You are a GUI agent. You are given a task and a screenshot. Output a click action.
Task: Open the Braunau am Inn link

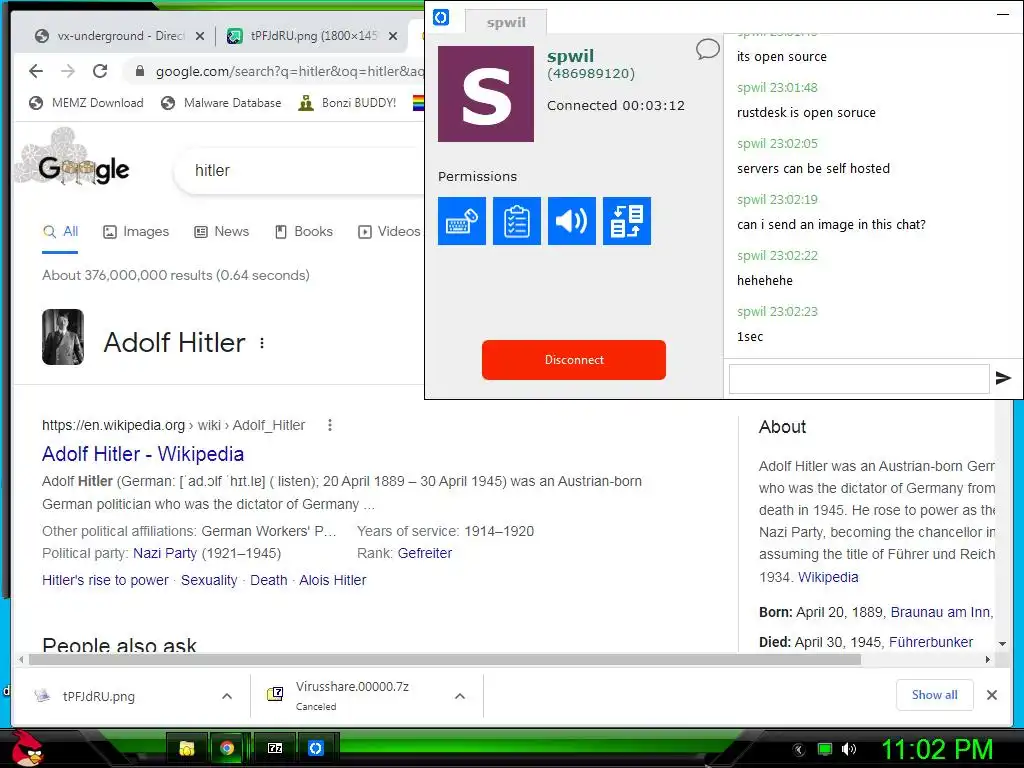coord(941,612)
